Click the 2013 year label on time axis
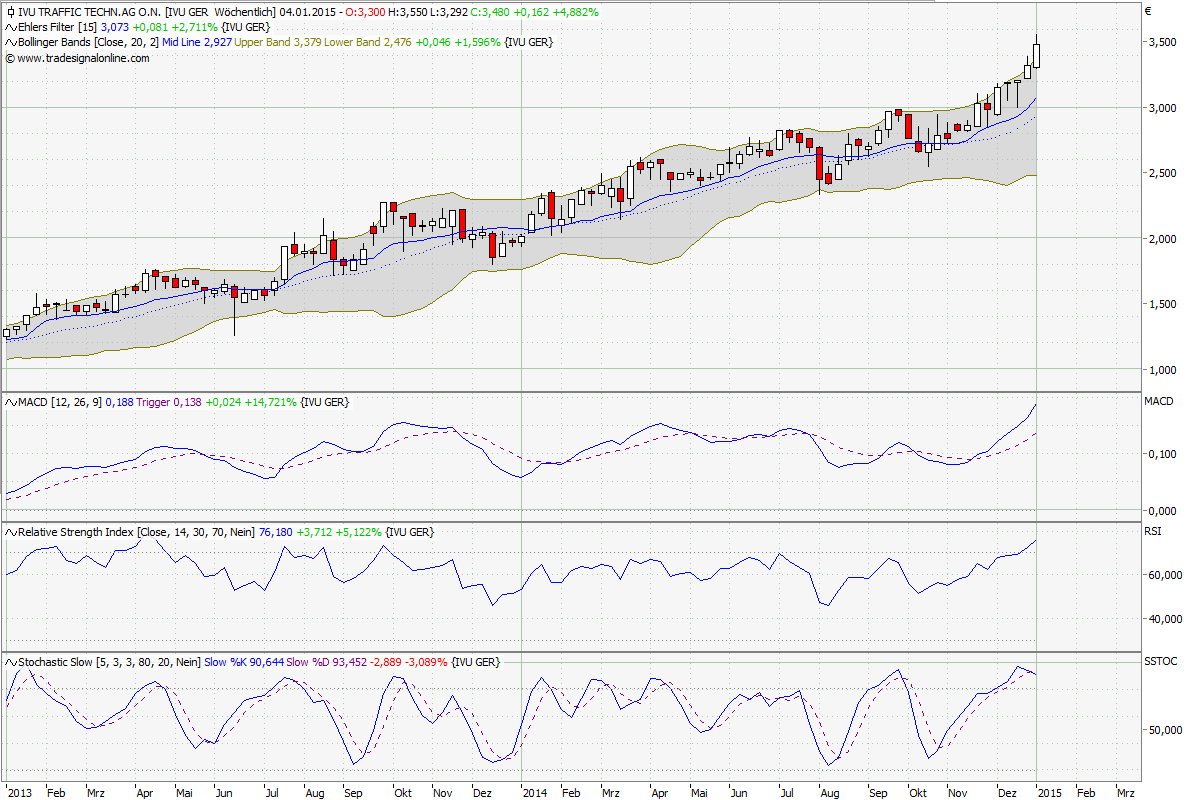The height and width of the screenshot is (800, 1200). pyautogui.click(x=19, y=792)
